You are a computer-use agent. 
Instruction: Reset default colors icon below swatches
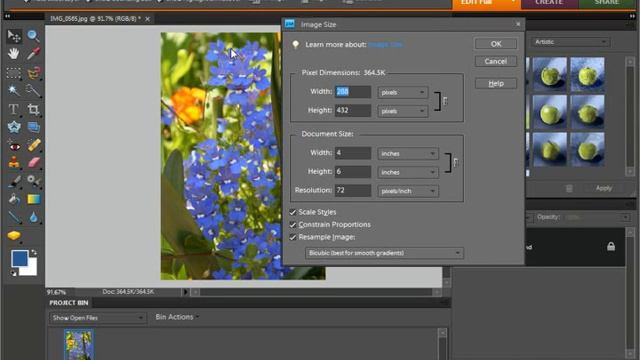tap(13, 273)
